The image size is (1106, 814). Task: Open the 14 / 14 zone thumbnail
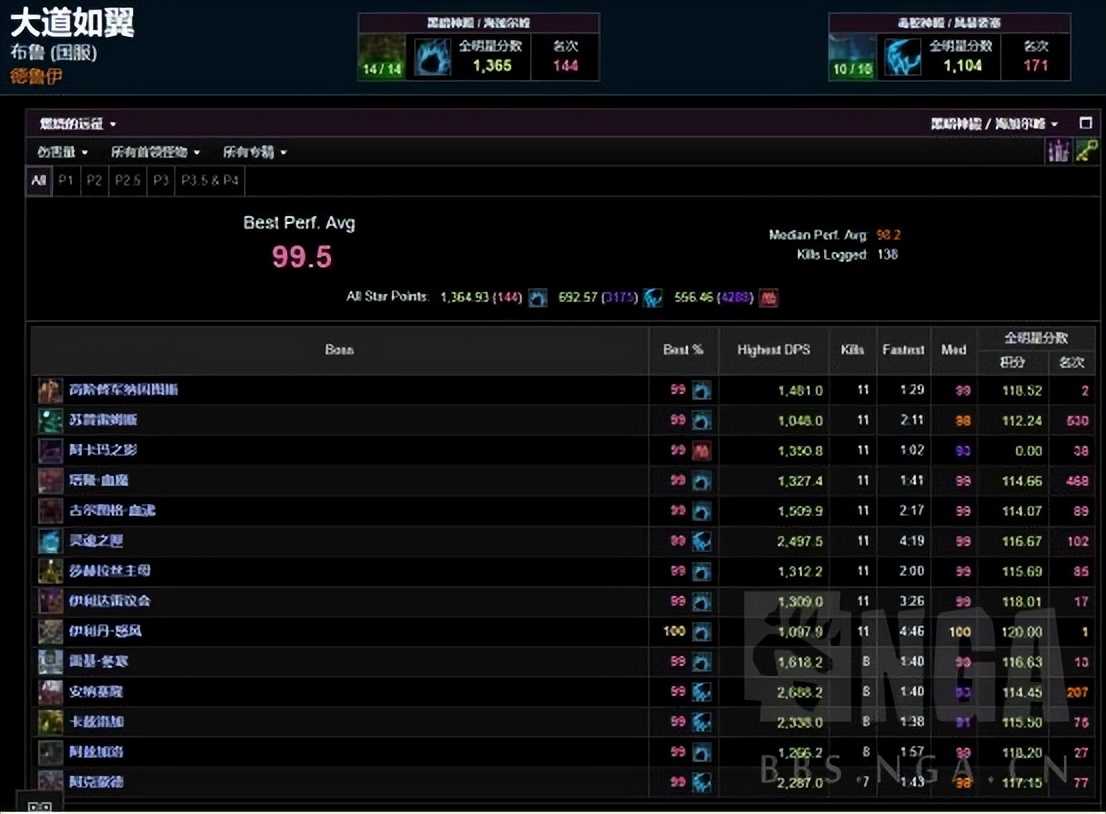point(382,56)
